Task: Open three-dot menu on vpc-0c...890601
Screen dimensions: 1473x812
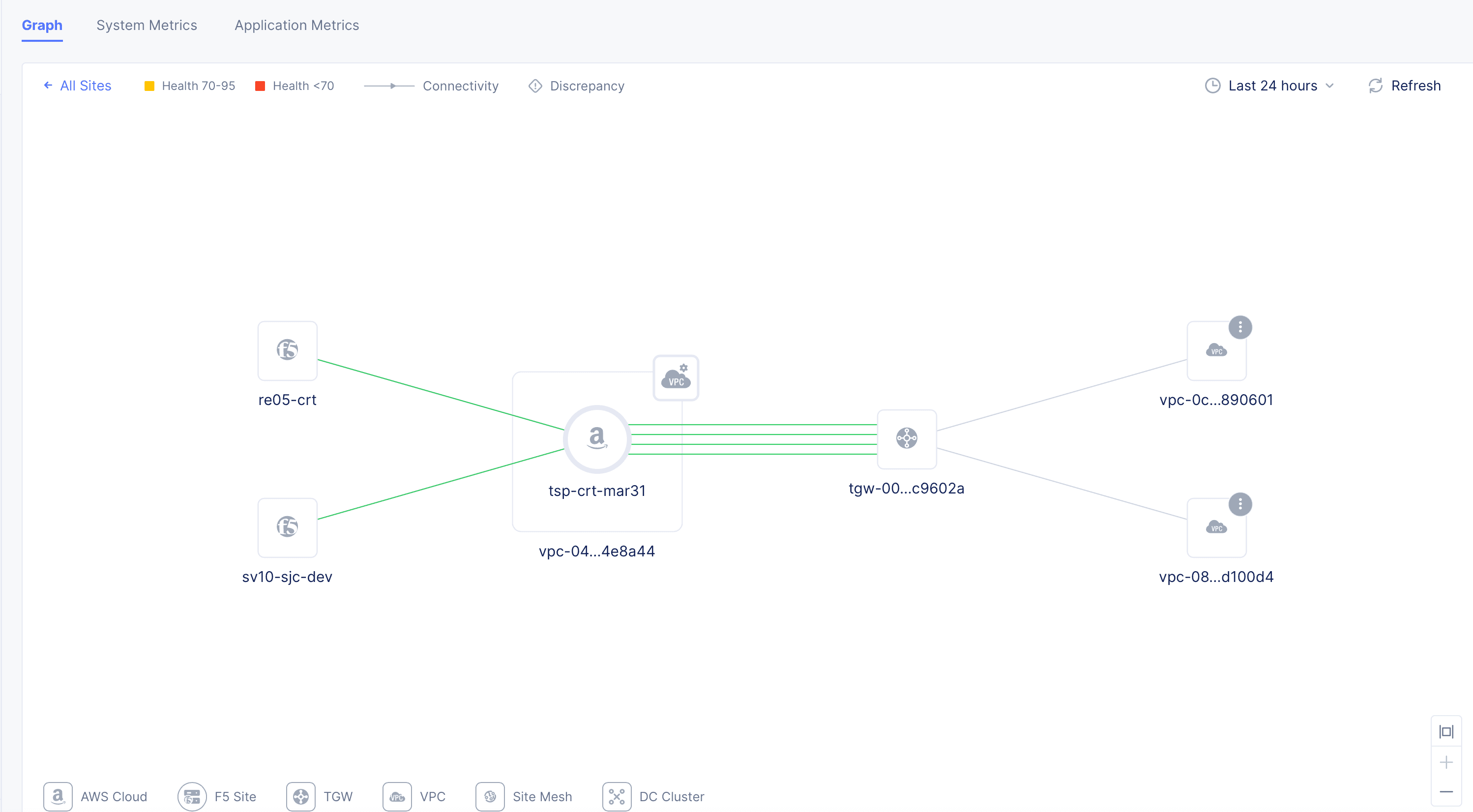Action: click(1239, 327)
